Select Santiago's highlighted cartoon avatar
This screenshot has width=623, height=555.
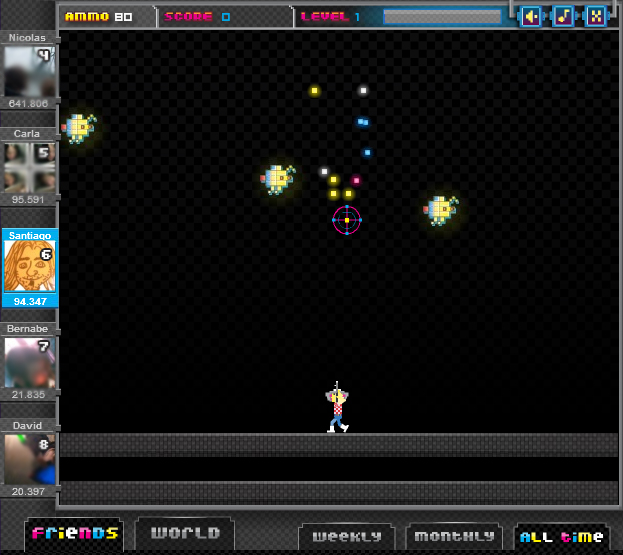pyautogui.click(x=29, y=266)
